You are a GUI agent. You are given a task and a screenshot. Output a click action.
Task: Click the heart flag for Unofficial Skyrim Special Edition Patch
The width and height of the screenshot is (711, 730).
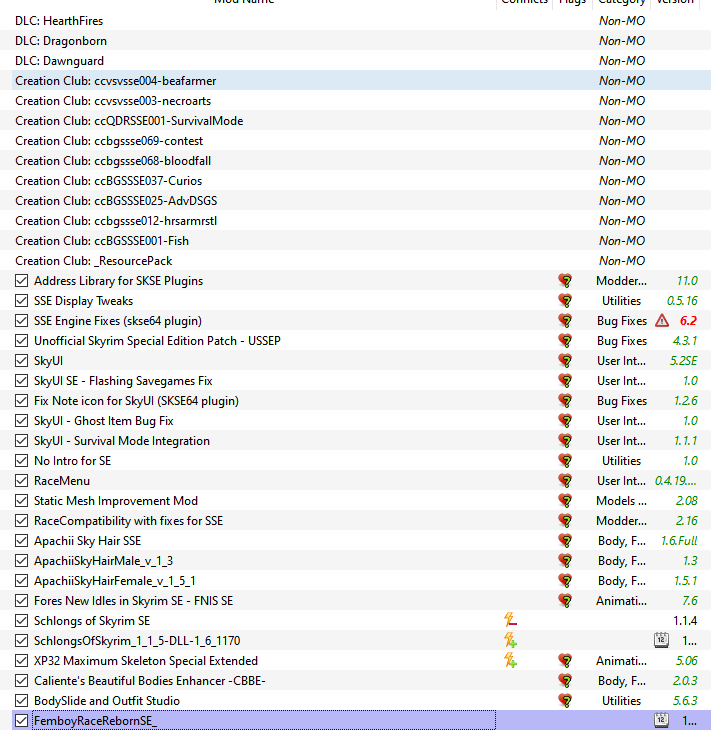tap(565, 341)
